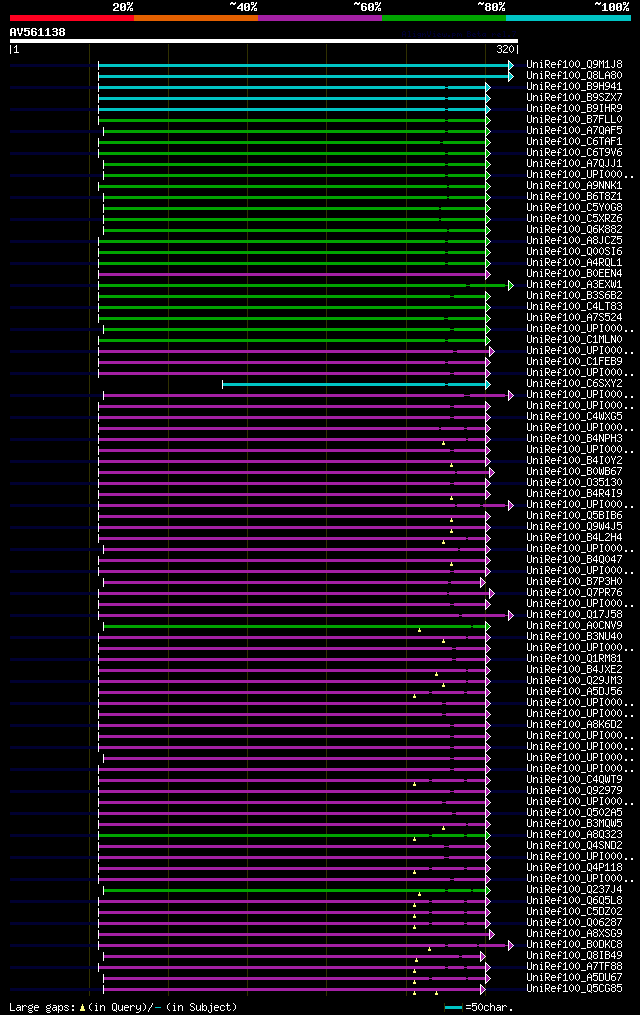Select hit label UniRef100_A7QAF5
640x1015 pixels.
[x=574, y=131]
